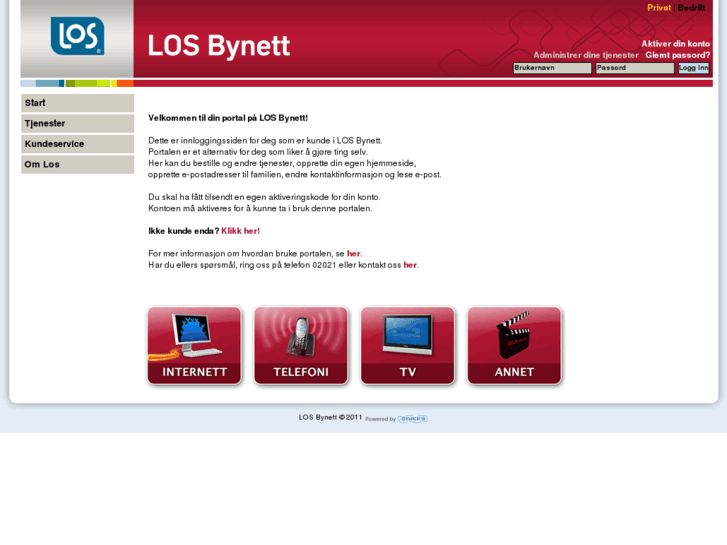Click the LOS logo
The width and height of the screenshot is (727, 545).
click(x=77, y=36)
